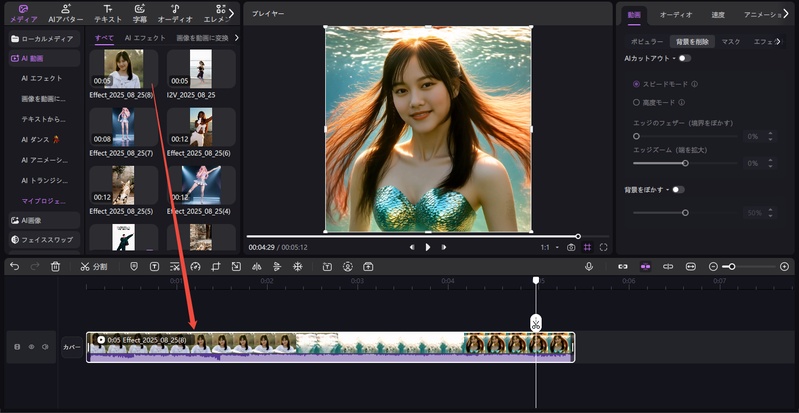Select AI ダンス in sidebar

[x=41, y=139]
